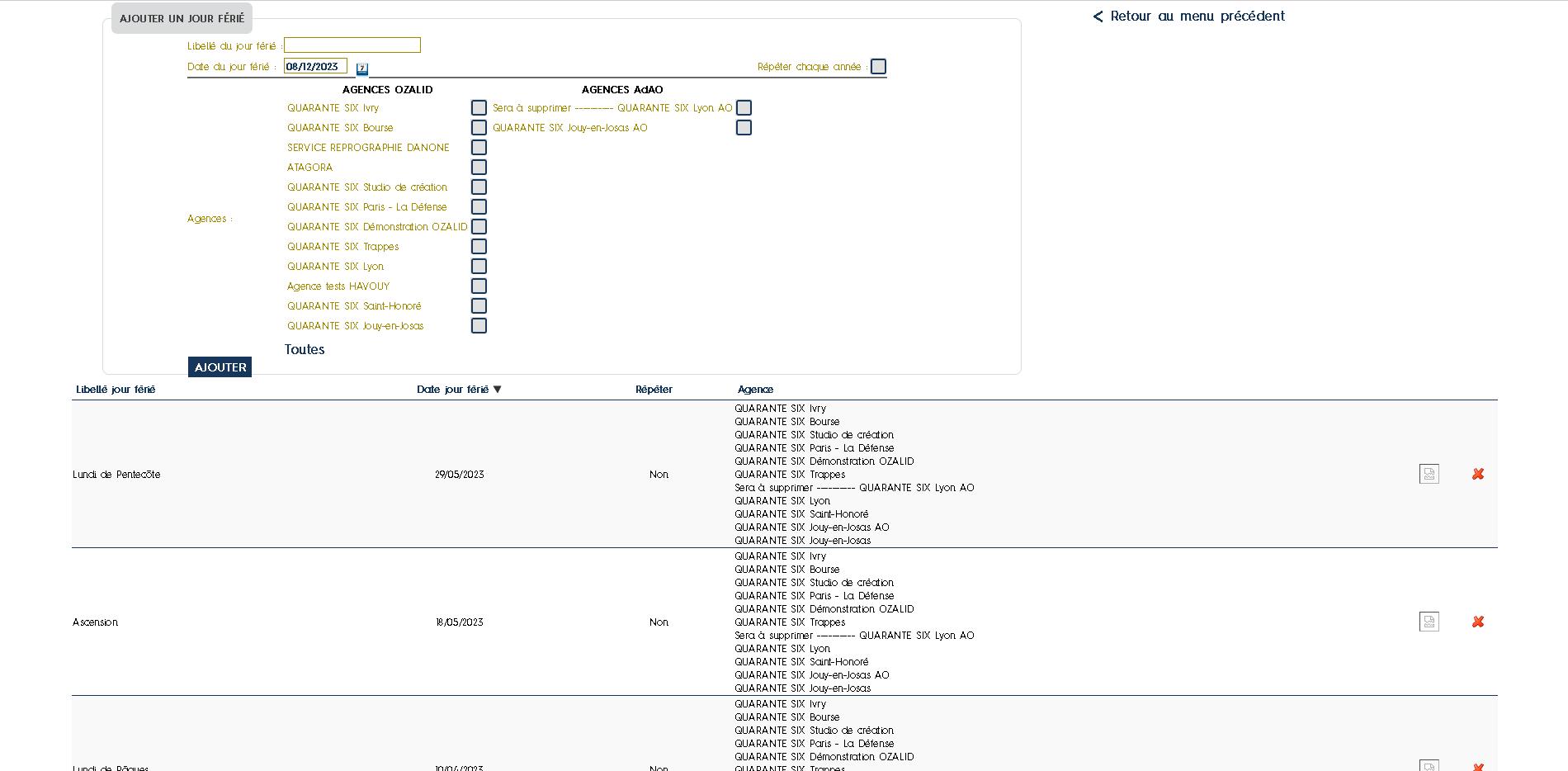The height and width of the screenshot is (771, 1568).
Task: Click the date field showing 08/12/2023
Action: coord(315,67)
